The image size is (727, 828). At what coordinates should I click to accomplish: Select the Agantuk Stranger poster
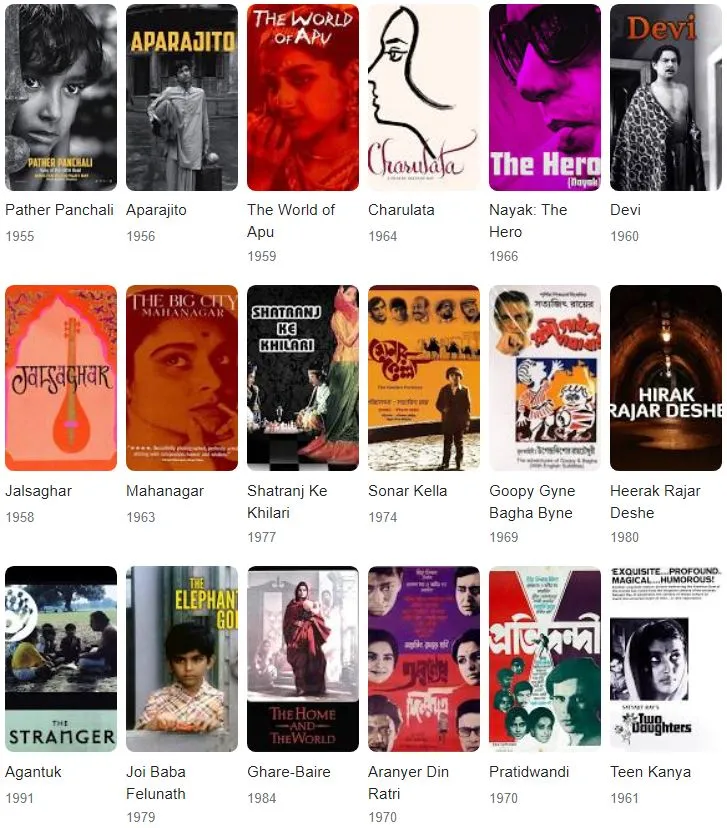point(61,658)
